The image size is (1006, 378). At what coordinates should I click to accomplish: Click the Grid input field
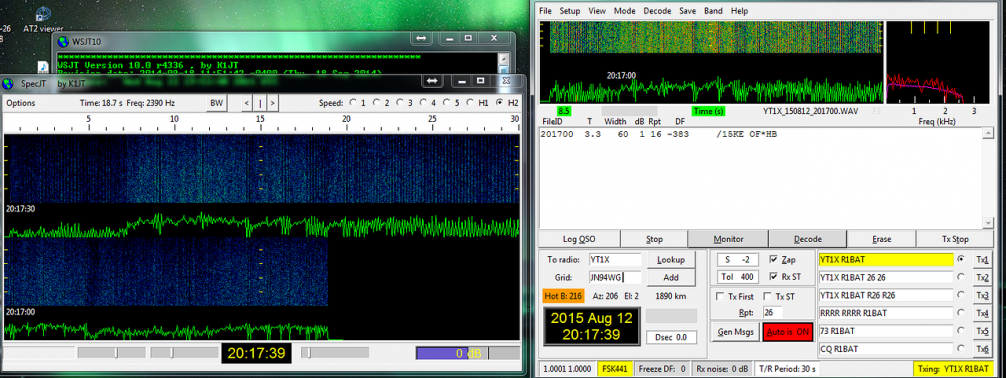click(615, 278)
